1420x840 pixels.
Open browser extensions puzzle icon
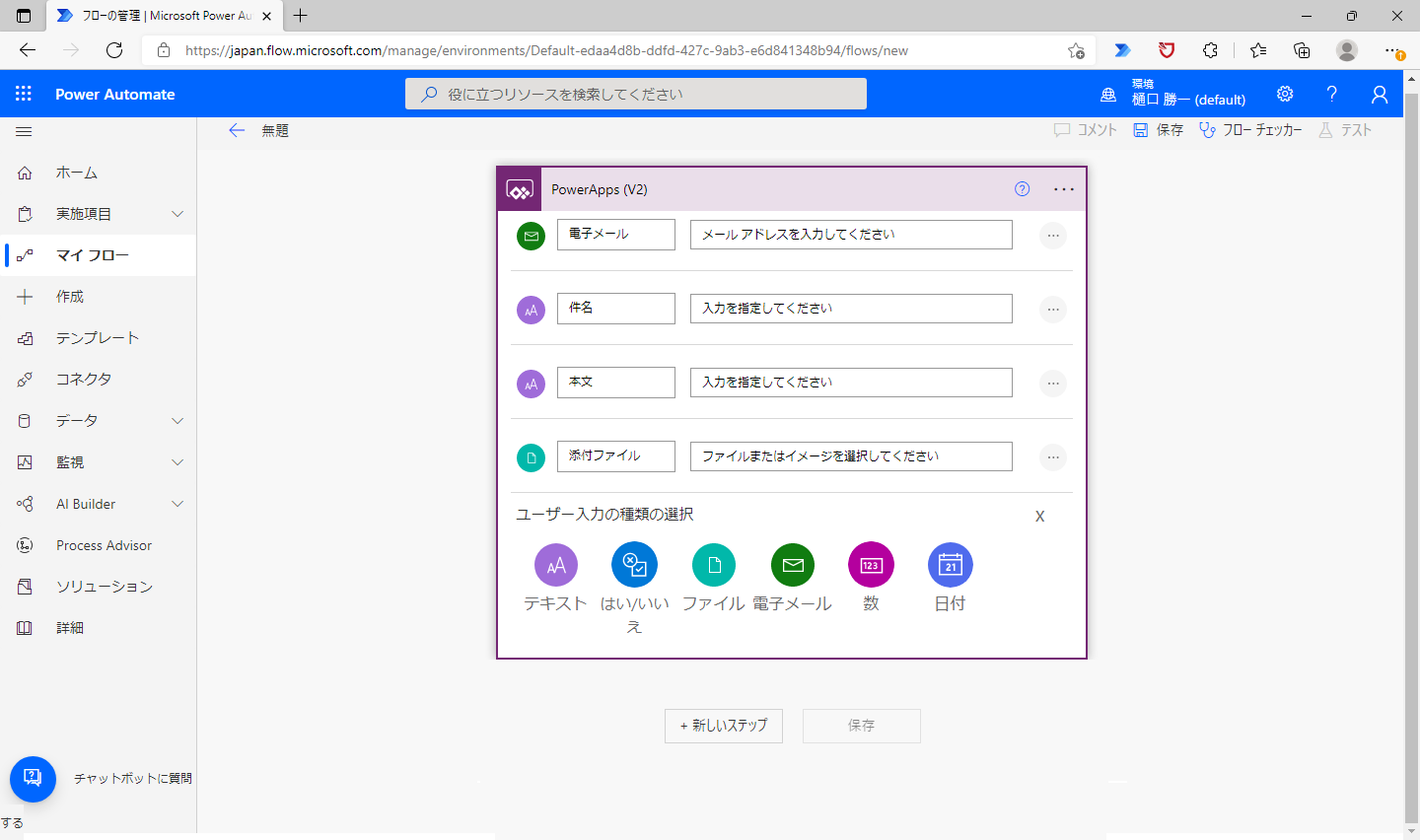tap(1210, 50)
